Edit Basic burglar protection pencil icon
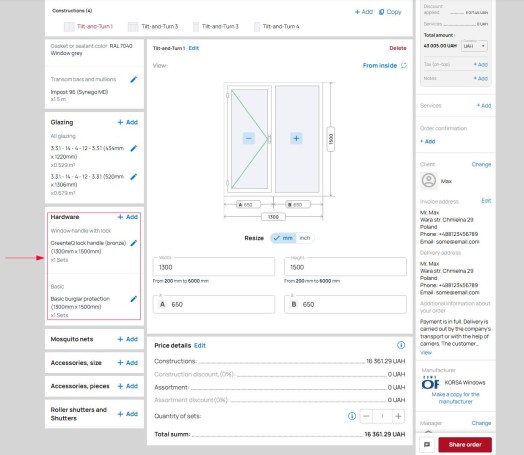Image resolution: width=524 pixels, height=455 pixels. [133, 299]
